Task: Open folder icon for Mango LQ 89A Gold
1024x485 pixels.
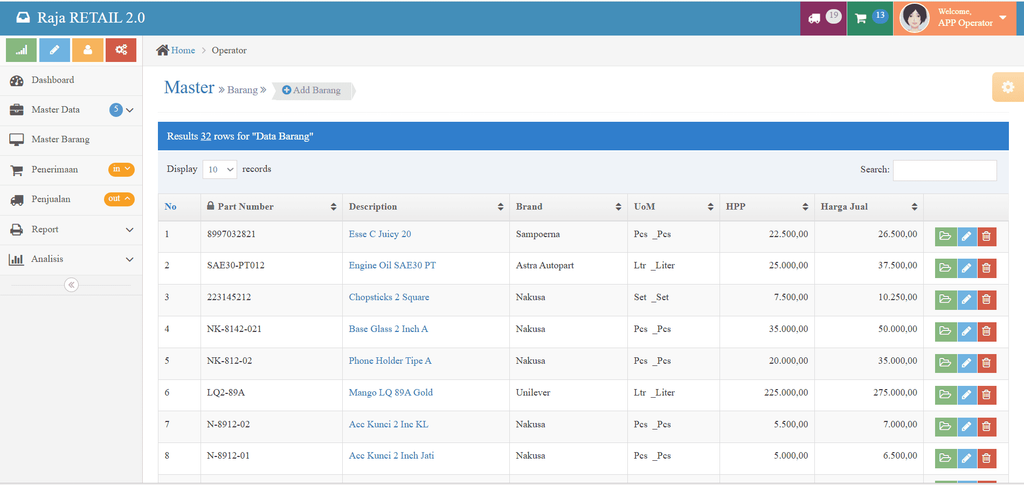Action: point(946,394)
